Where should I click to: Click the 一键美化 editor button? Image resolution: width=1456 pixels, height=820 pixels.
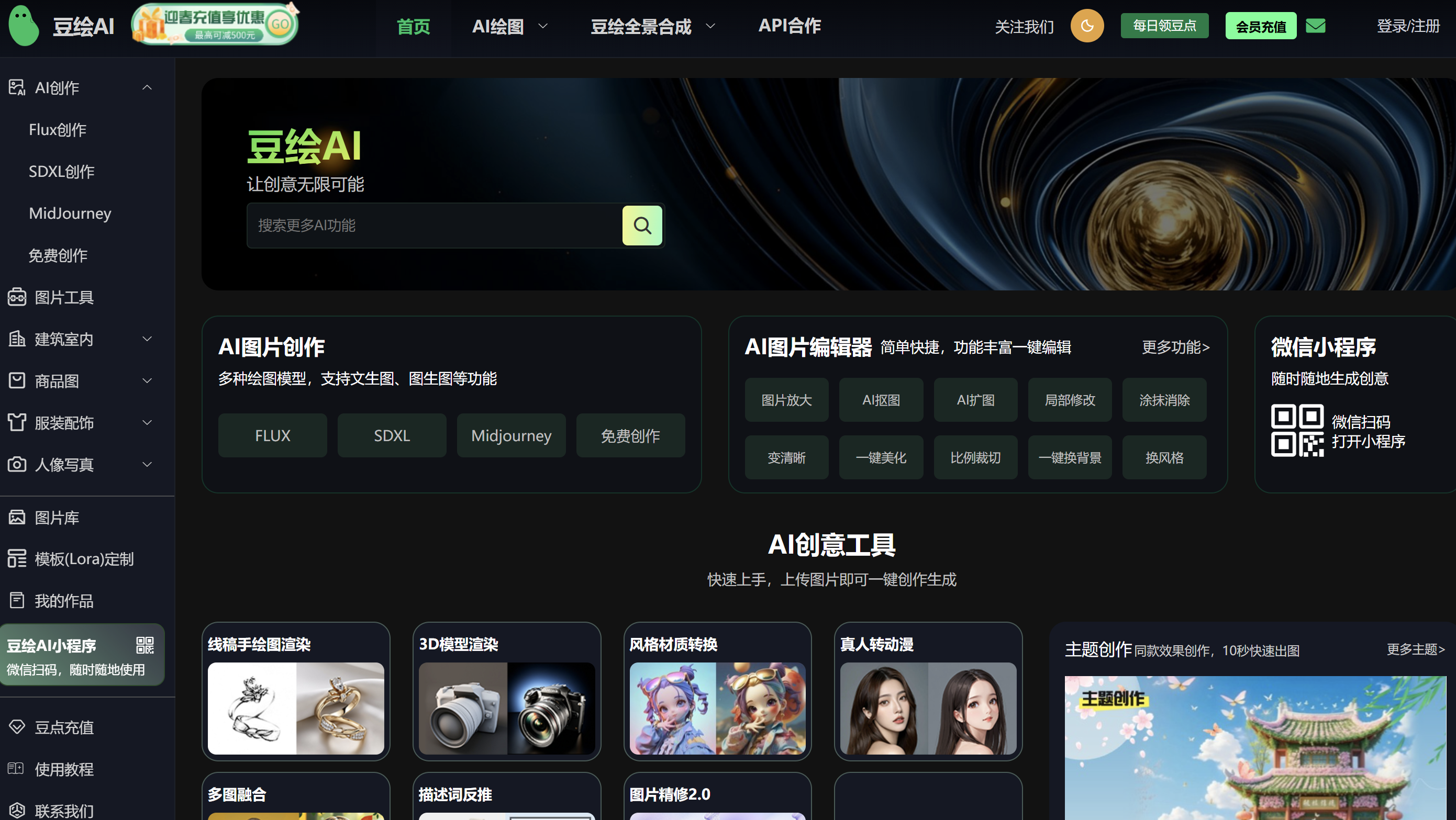click(881, 457)
